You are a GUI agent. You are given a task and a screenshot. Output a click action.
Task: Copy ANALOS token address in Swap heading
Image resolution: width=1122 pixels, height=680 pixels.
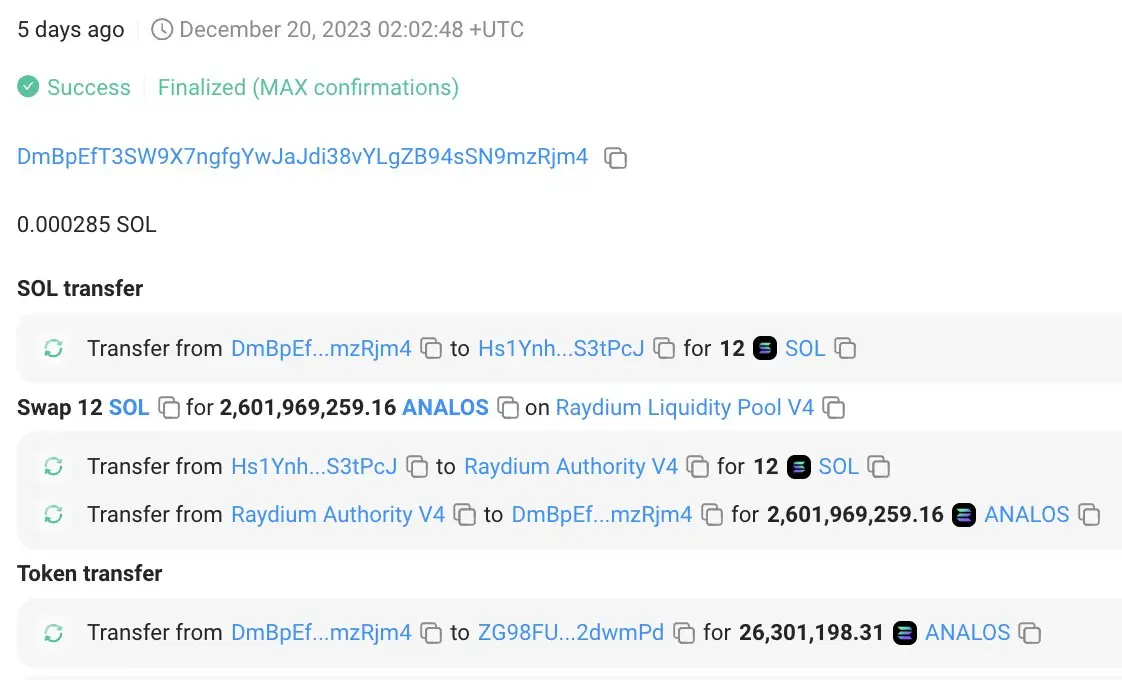click(x=508, y=407)
